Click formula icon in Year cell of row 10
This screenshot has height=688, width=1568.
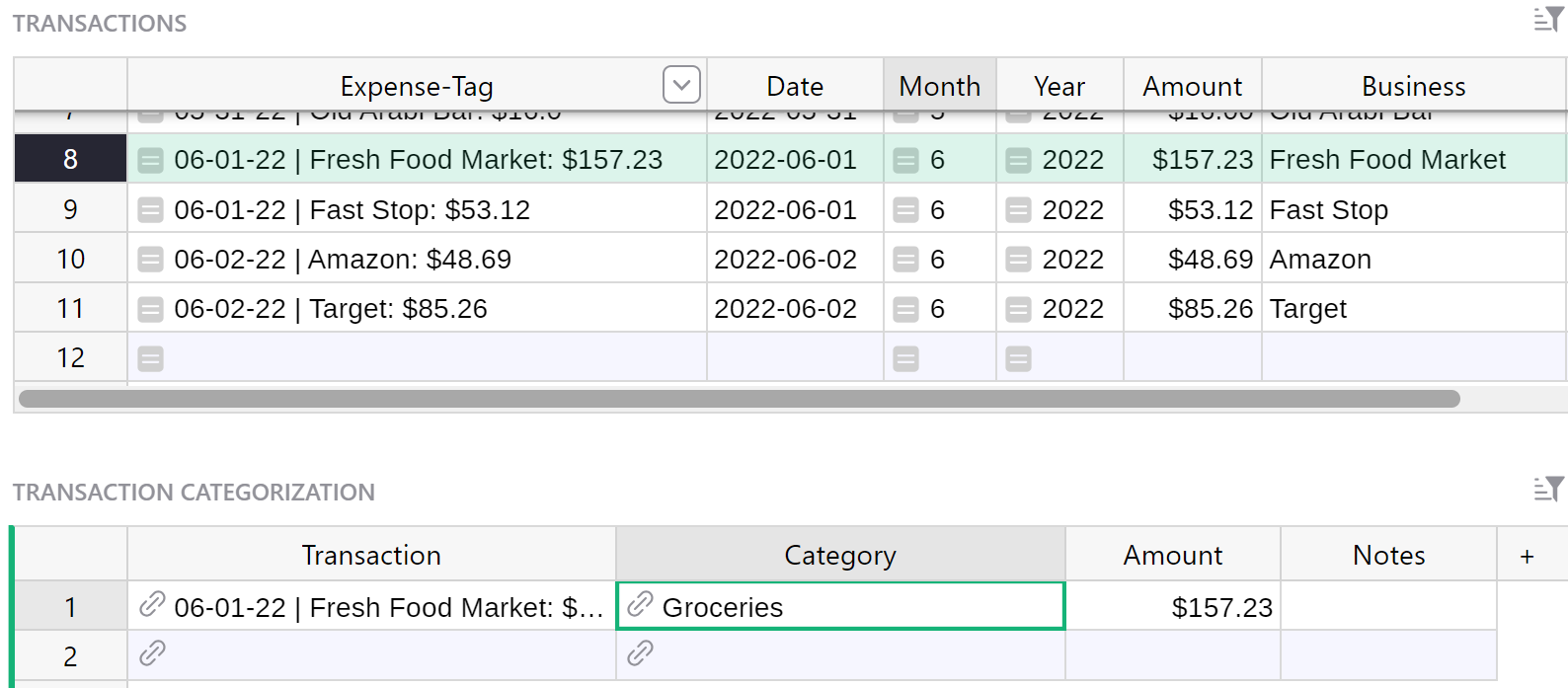[x=1018, y=259]
